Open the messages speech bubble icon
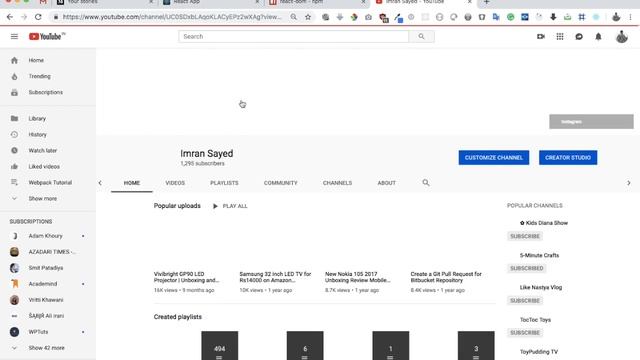 pyautogui.click(x=579, y=37)
